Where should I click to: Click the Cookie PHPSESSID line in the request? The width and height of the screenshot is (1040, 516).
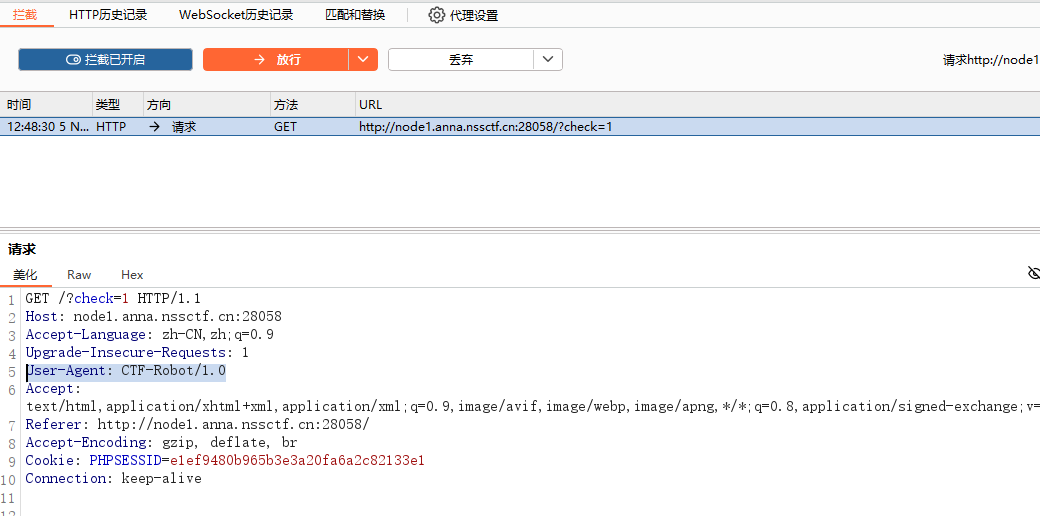(x=225, y=461)
